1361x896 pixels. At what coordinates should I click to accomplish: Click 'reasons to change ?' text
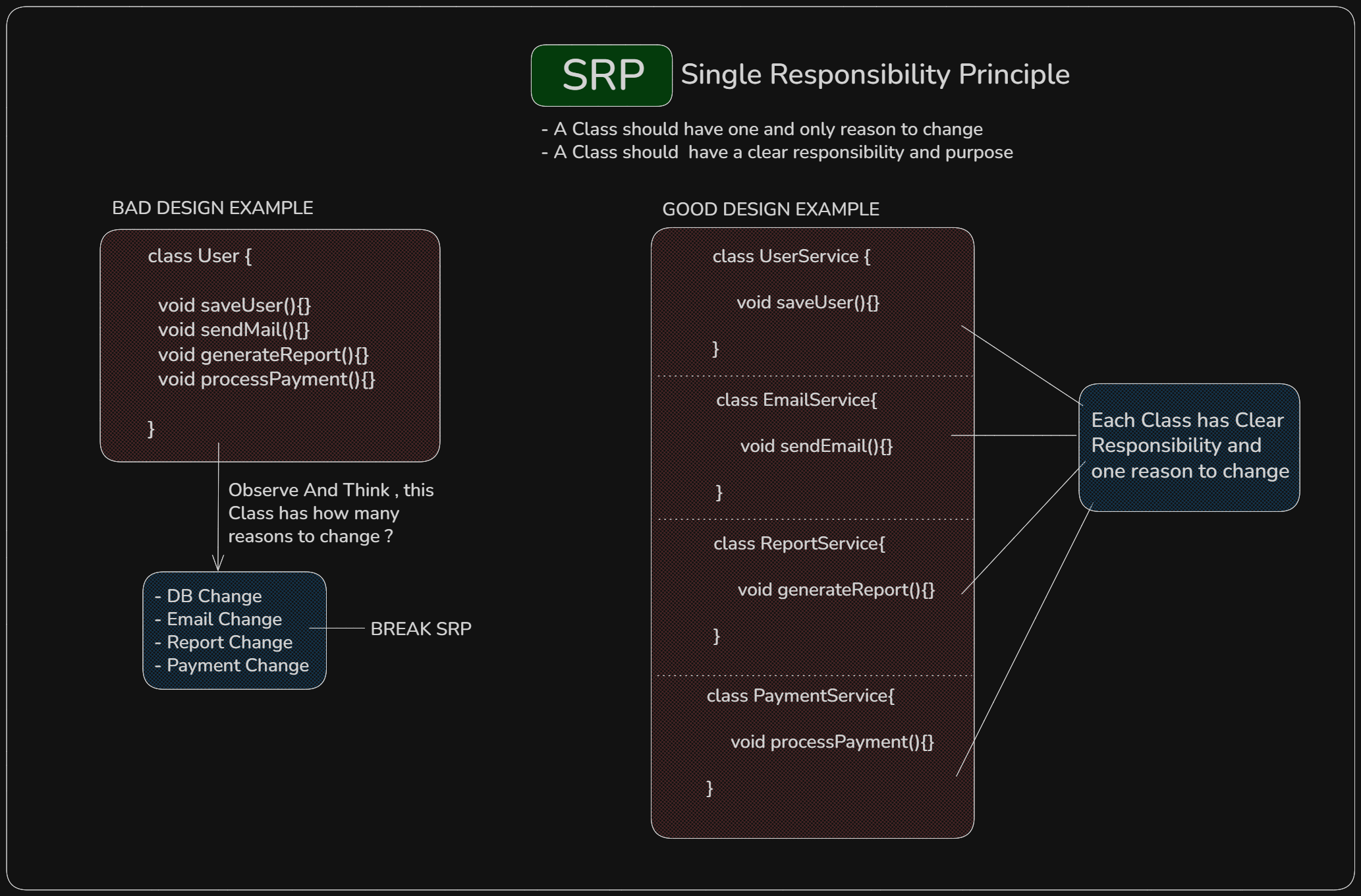tap(310, 536)
